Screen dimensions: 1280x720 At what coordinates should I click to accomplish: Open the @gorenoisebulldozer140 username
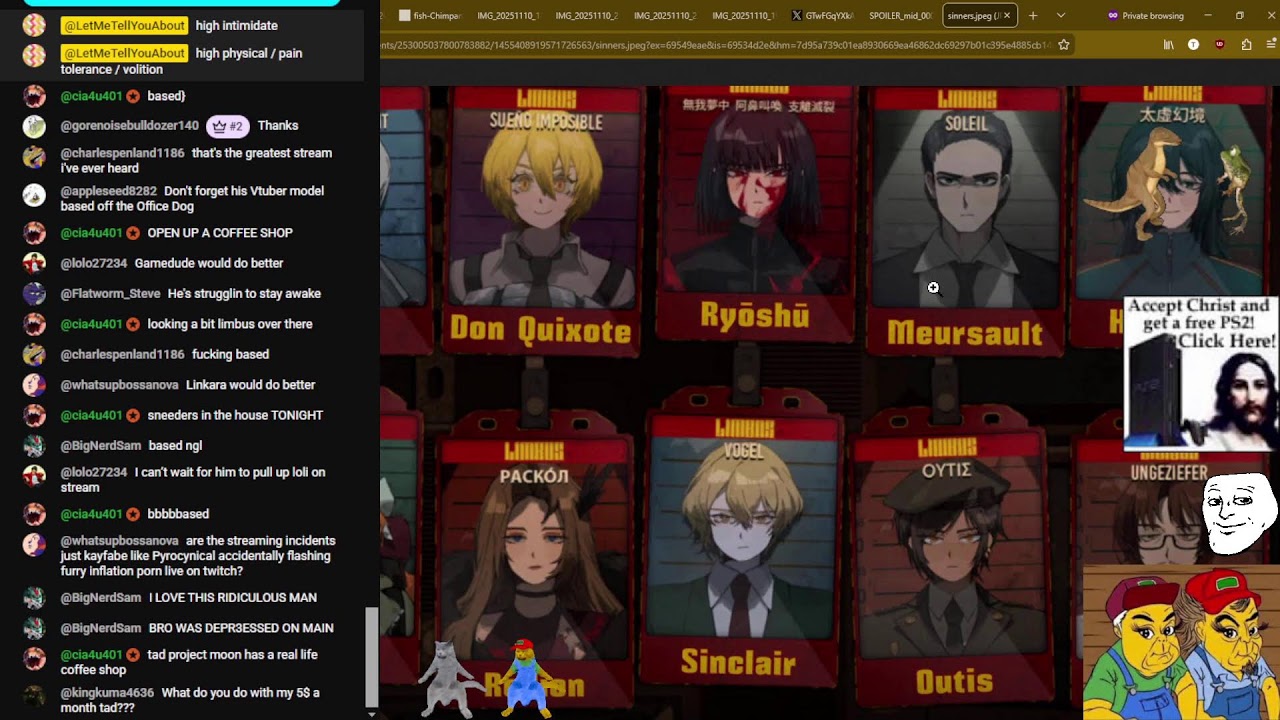130,125
